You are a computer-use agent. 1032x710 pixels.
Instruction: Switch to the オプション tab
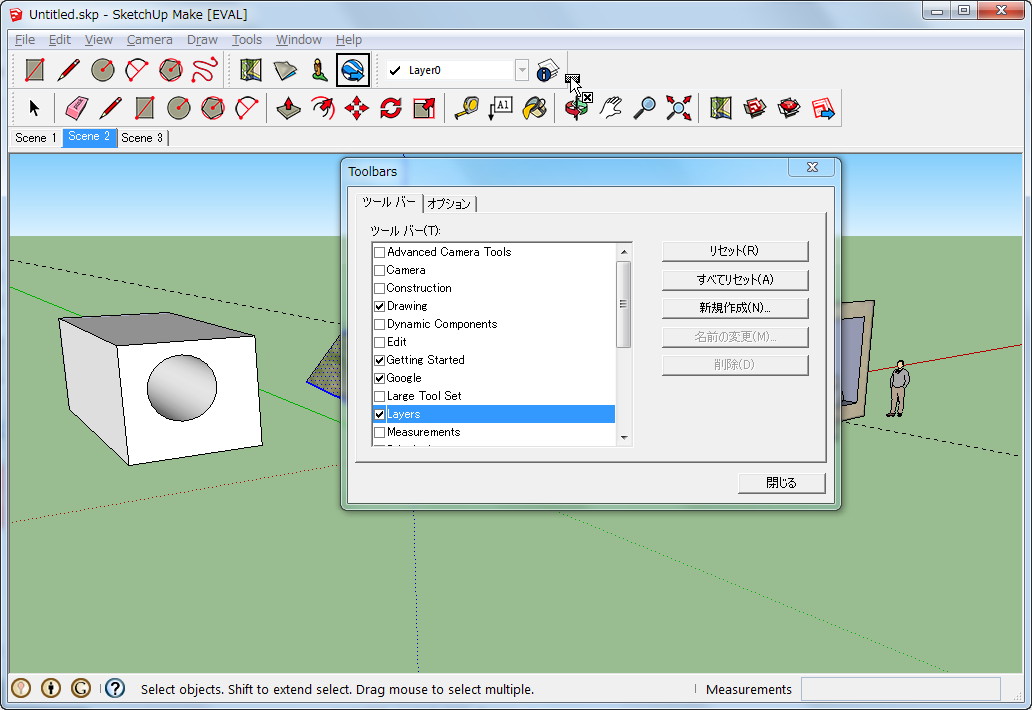(448, 204)
